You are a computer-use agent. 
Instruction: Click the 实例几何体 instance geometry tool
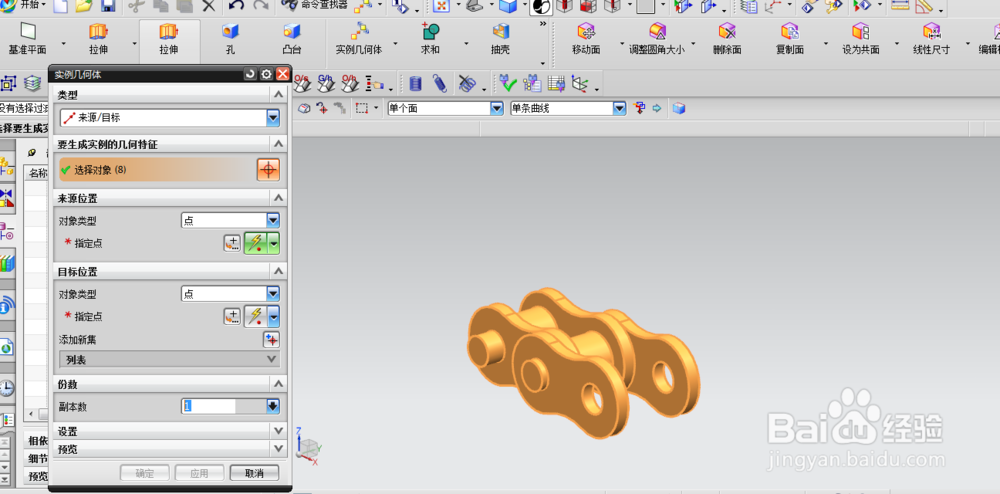pyautogui.click(x=359, y=39)
